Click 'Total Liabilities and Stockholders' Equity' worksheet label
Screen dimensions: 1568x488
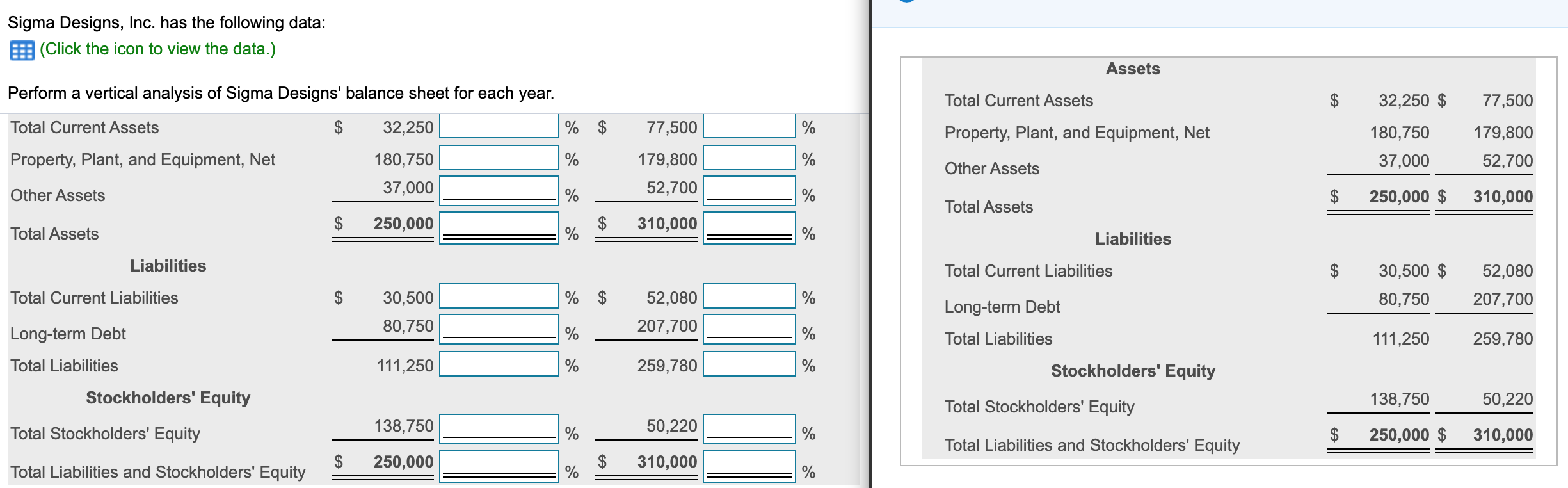pyautogui.click(x=157, y=472)
